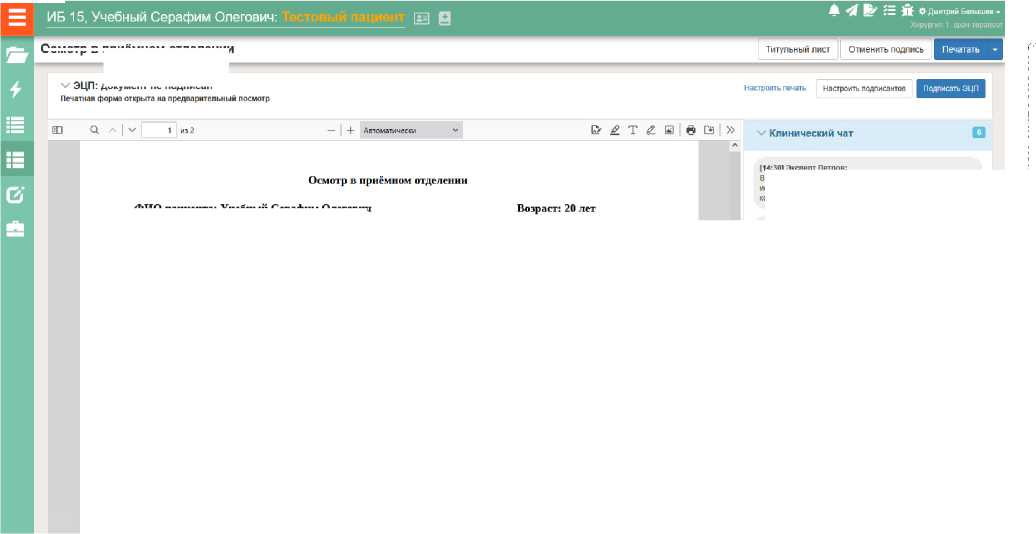This screenshot has height=534, width=1036.
Task: Open the lightning bolt sidebar section
Action: click(16, 89)
